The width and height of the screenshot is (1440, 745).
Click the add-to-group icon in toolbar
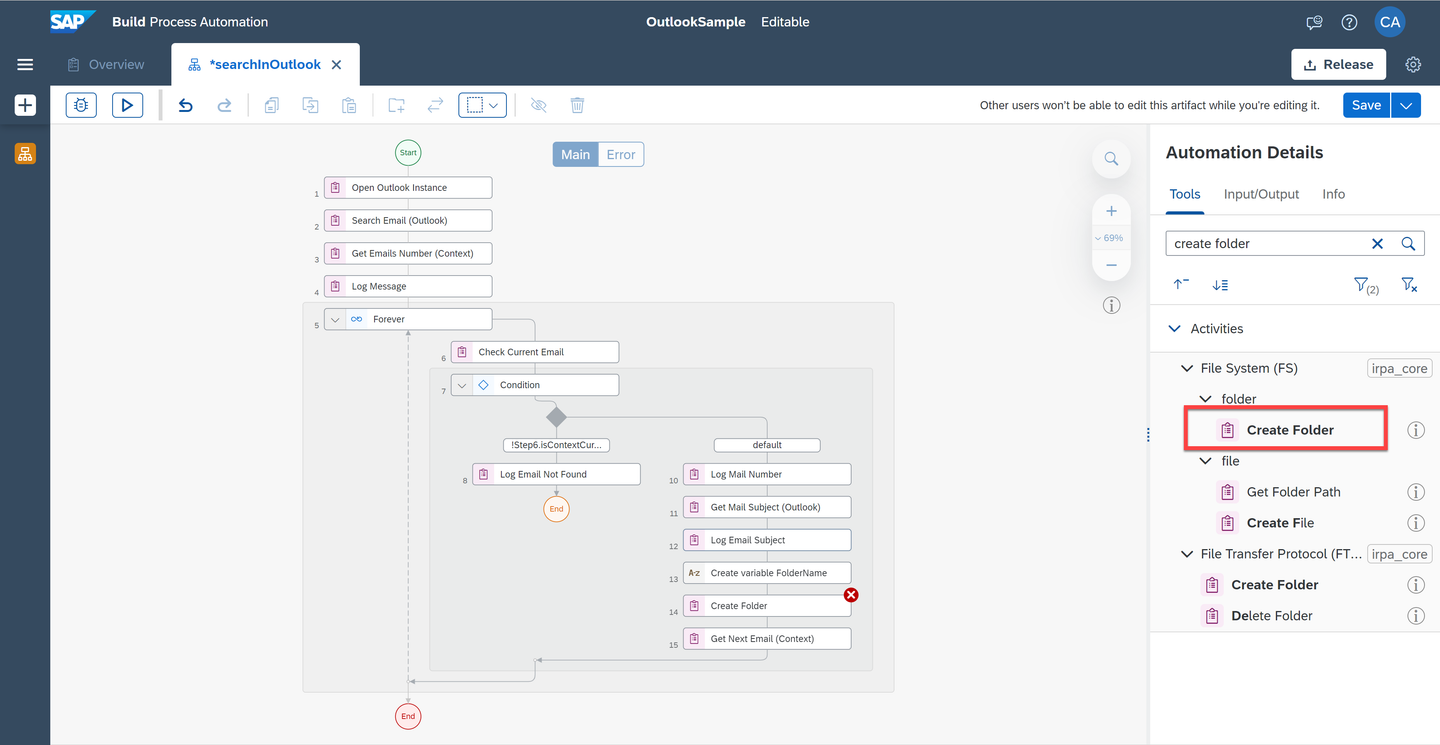coord(397,105)
